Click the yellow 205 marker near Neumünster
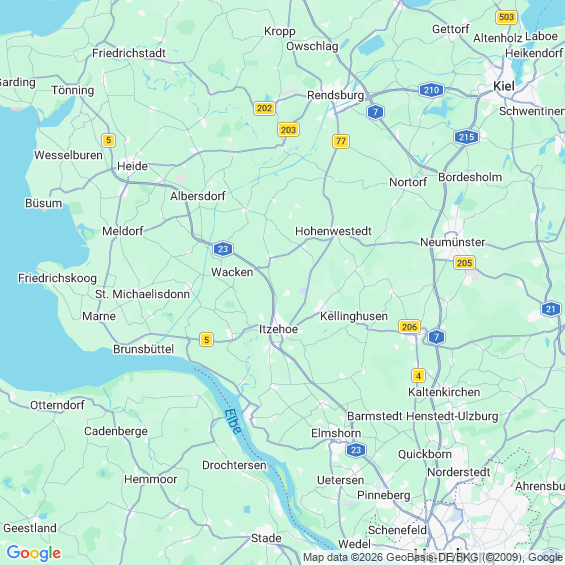The width and height of the screenshot is (565, 565). pyautogui.click(x=464, y=263)
